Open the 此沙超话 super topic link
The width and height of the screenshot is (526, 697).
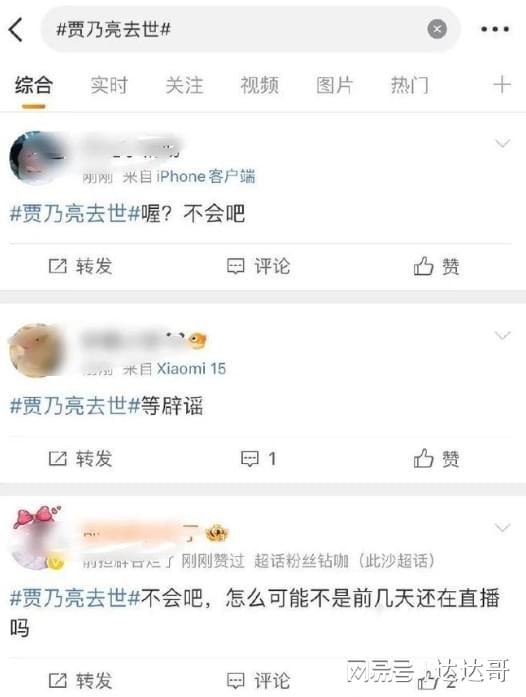coord(398,561)
